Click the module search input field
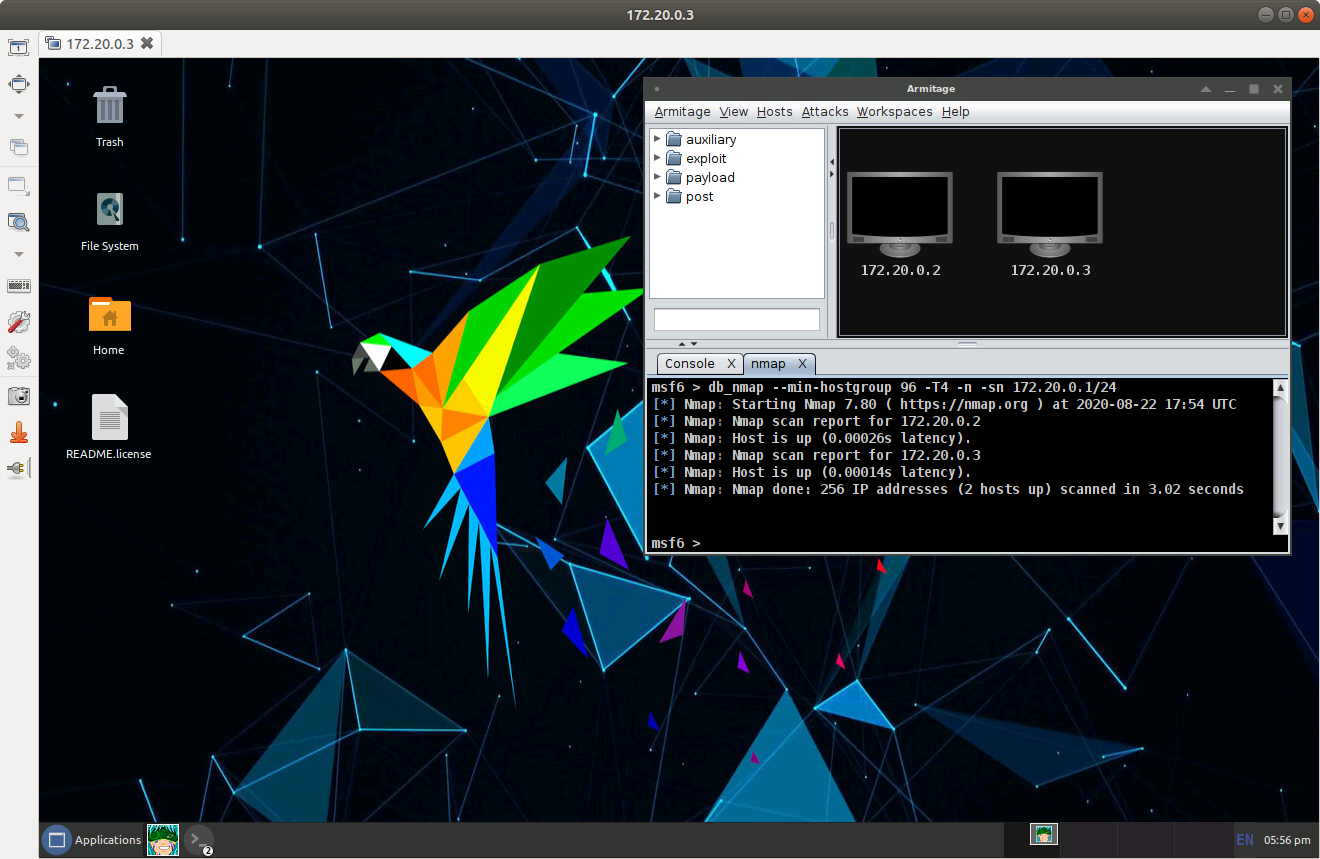1320x859 pixels. [737, 320]
